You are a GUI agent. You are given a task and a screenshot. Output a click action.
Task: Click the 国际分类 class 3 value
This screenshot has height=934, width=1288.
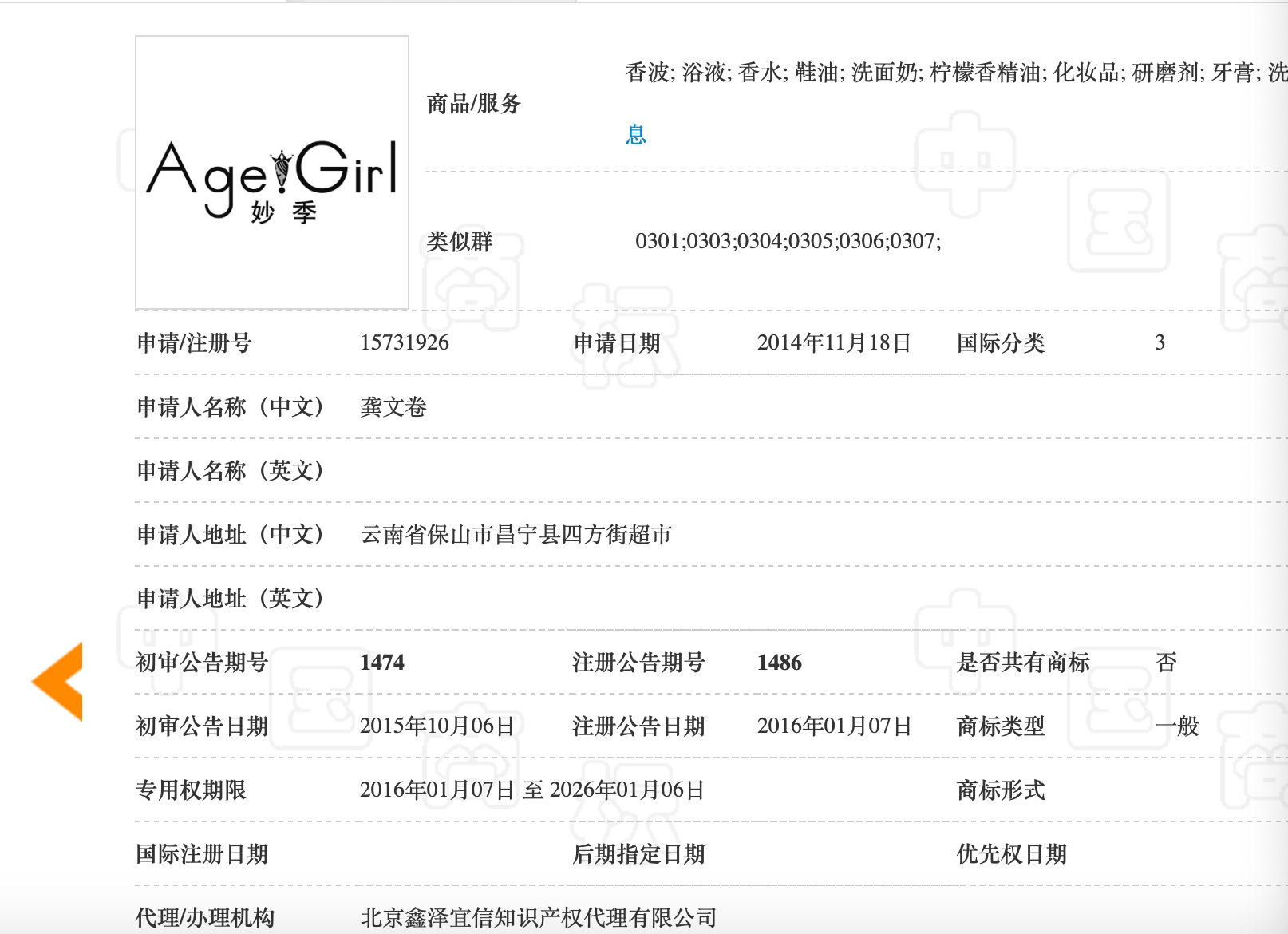(x=1164, y=343)
